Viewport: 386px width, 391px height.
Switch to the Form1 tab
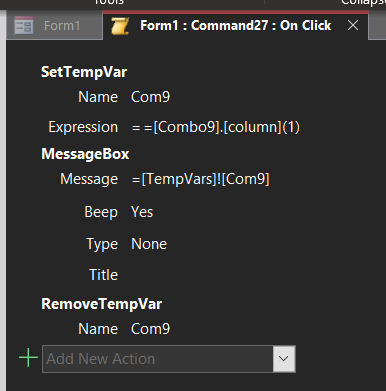(54, 26)
